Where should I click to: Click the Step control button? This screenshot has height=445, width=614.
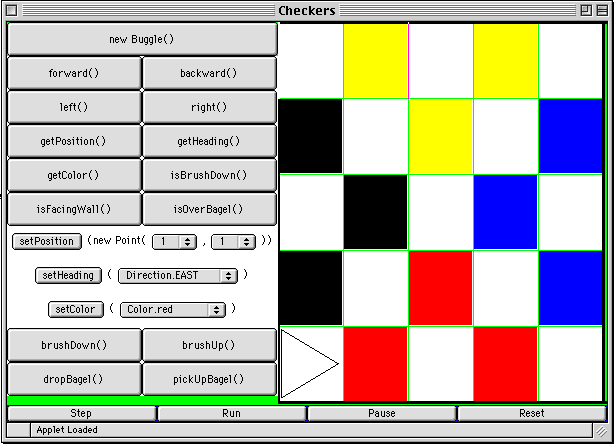click(81, 413)
